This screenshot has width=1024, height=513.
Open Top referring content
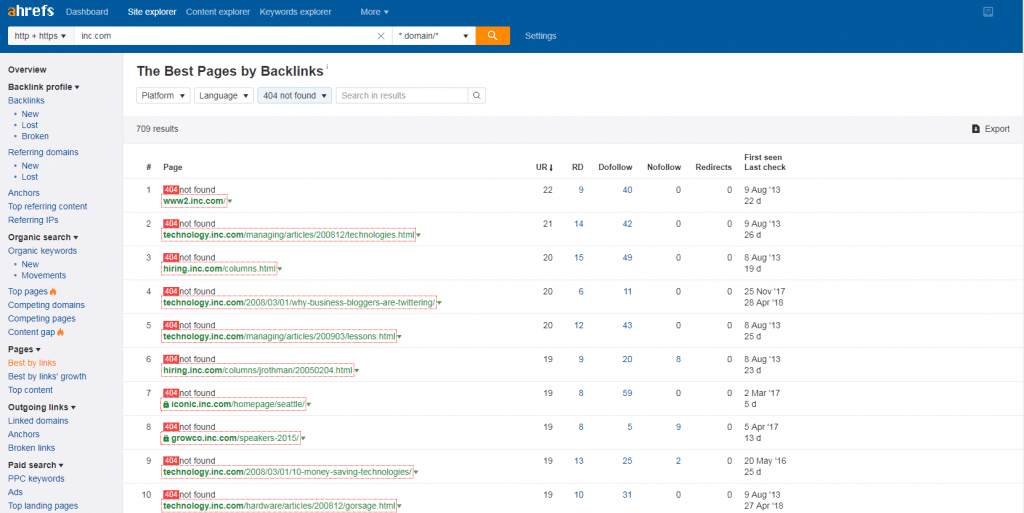click(48, 206)
